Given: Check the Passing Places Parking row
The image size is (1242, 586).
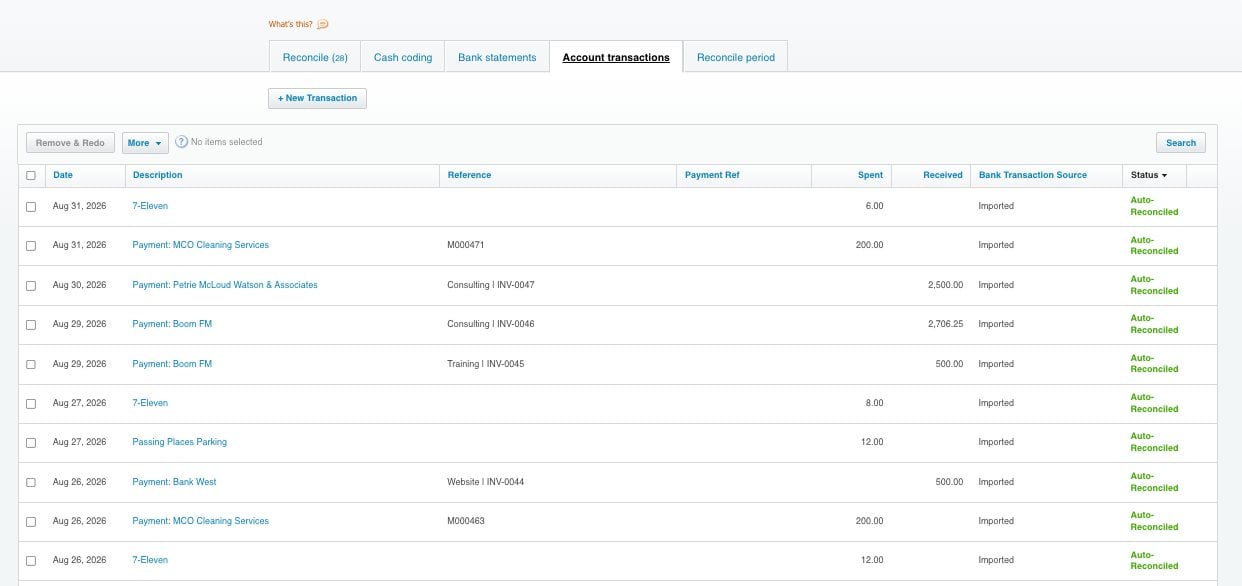Looking at the screenshot, I should point(31,442).
